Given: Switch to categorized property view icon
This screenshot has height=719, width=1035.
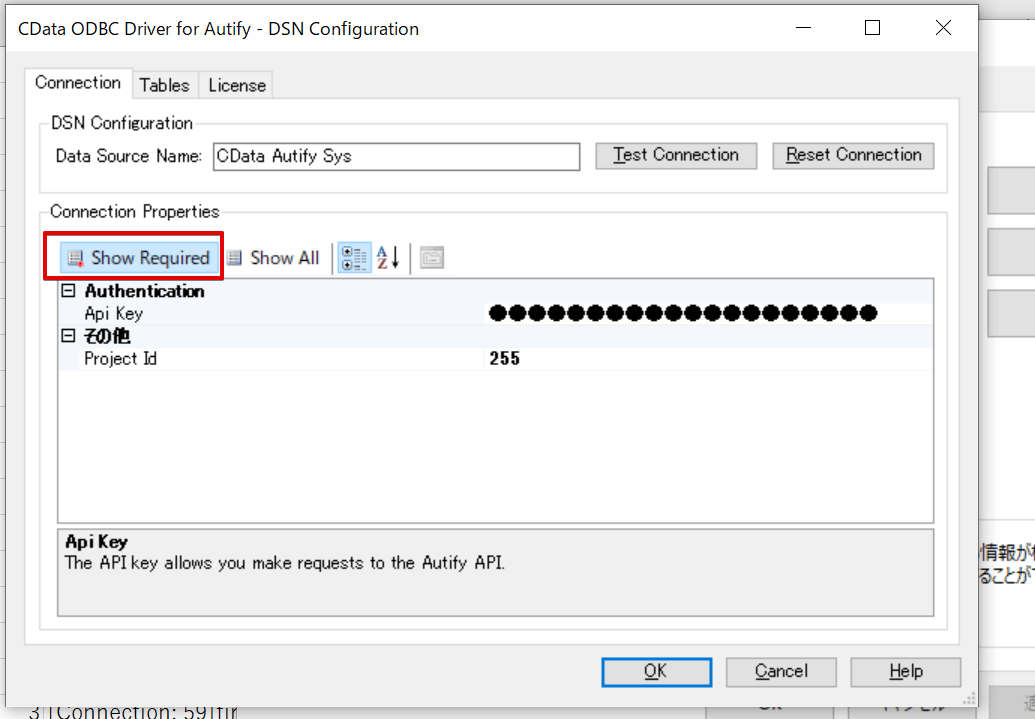Looking at the screenshot, I should pyautogui.click(x=354, y=257).
